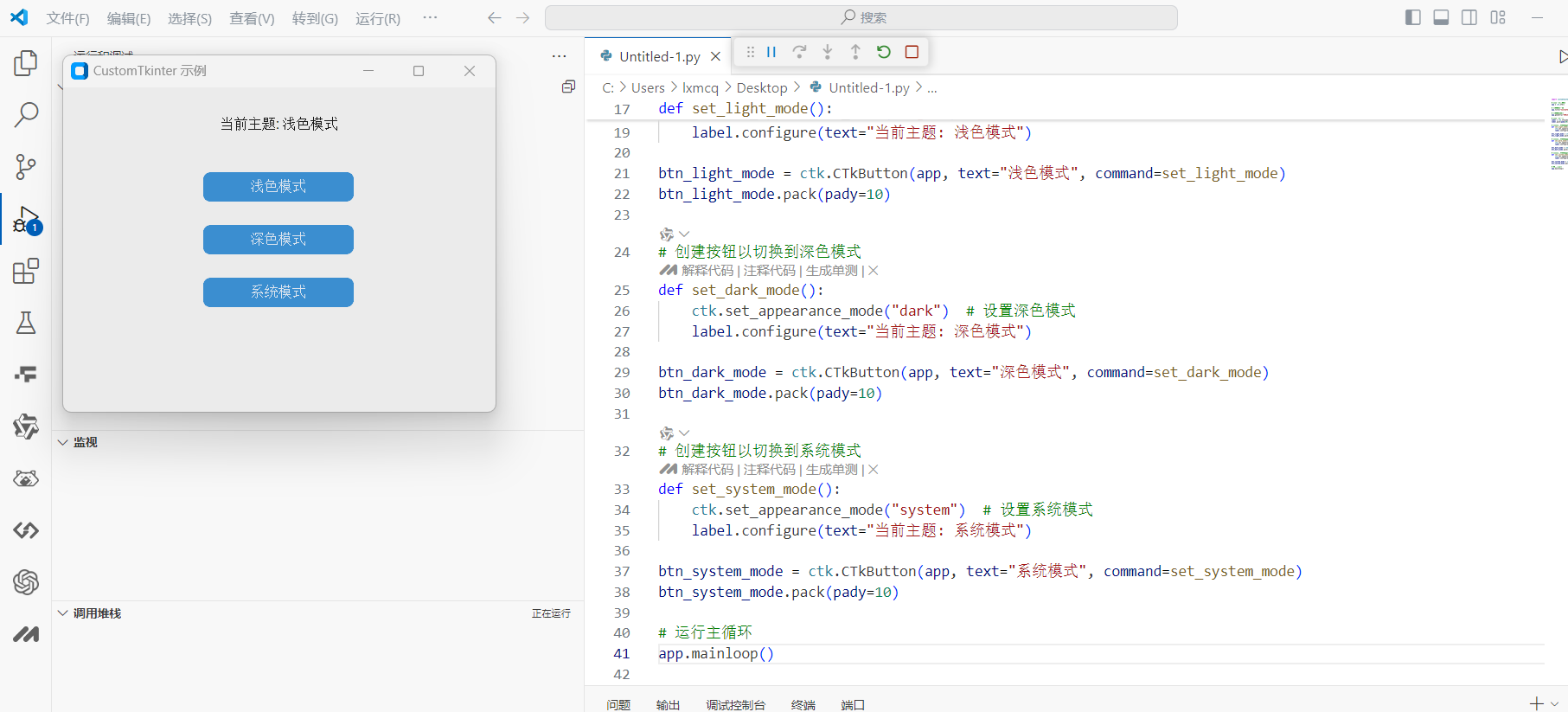This screenshot has width=1568, height=712.
Task: Toggle the primary side bar layout
Action: tap(1413, 17)
